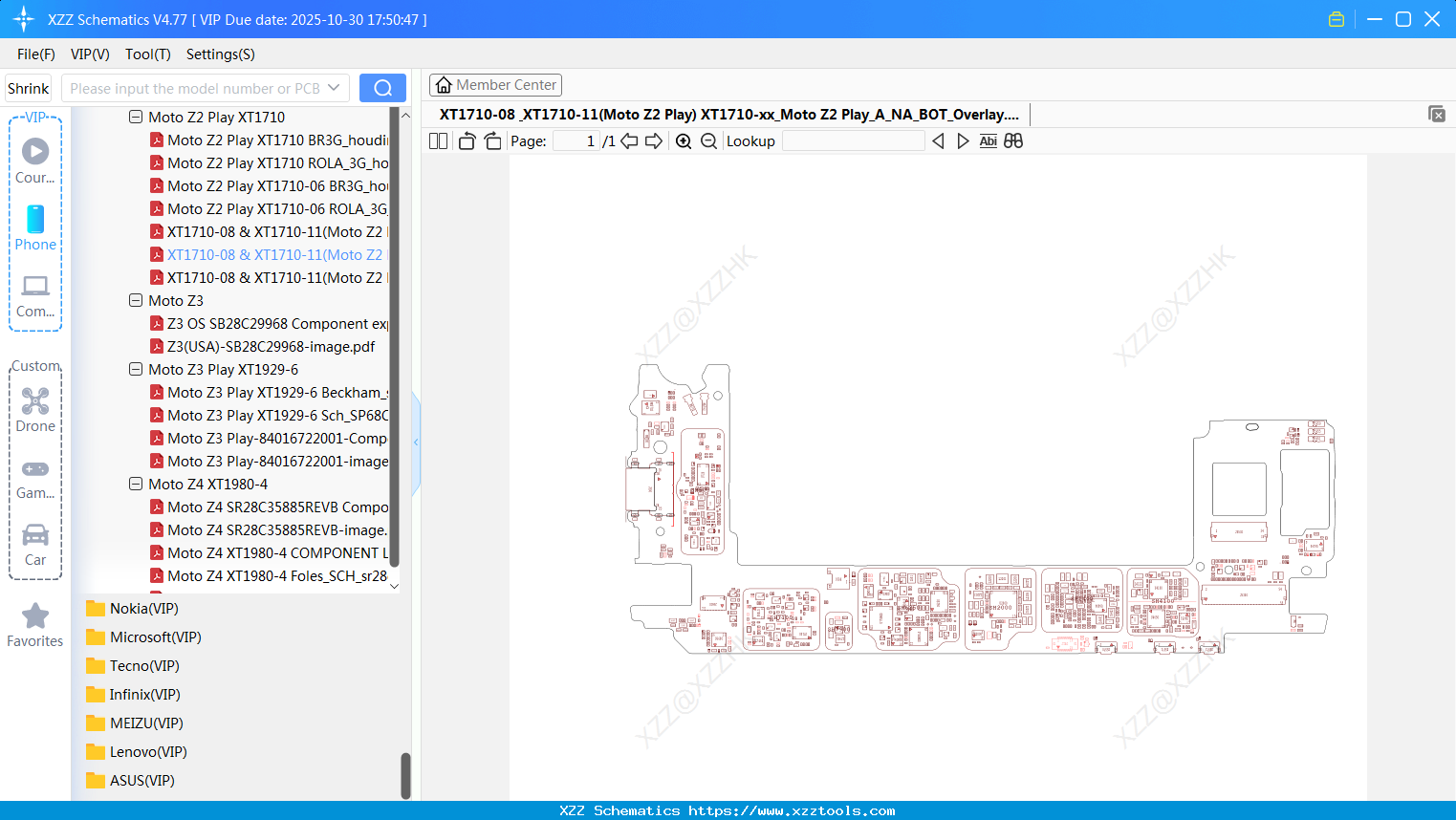Viewport: 1456px width, 820px height.
Task: Open Z3(USA)-SB28C29968-image.pdf
Action: point(263,346)
